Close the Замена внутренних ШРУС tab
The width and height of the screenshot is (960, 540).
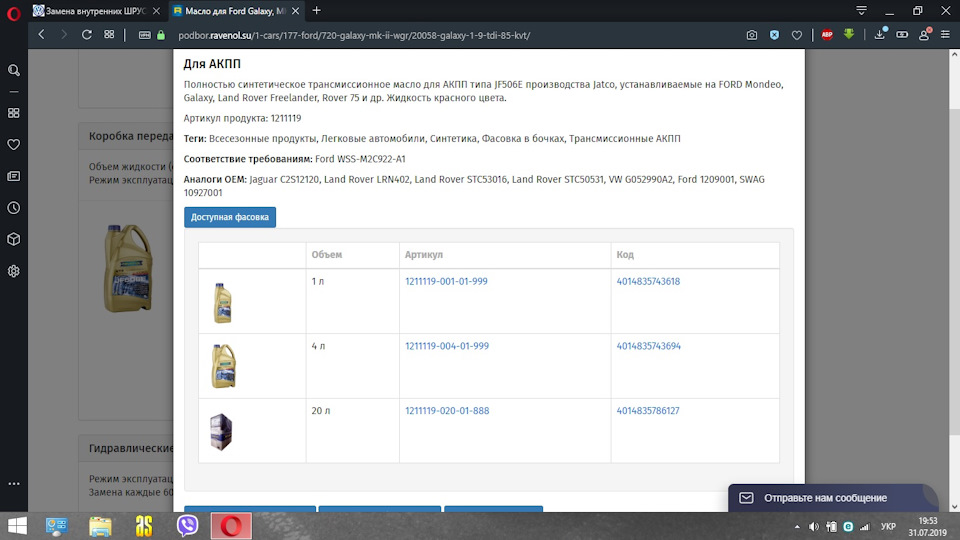click(x=156, y=11)
